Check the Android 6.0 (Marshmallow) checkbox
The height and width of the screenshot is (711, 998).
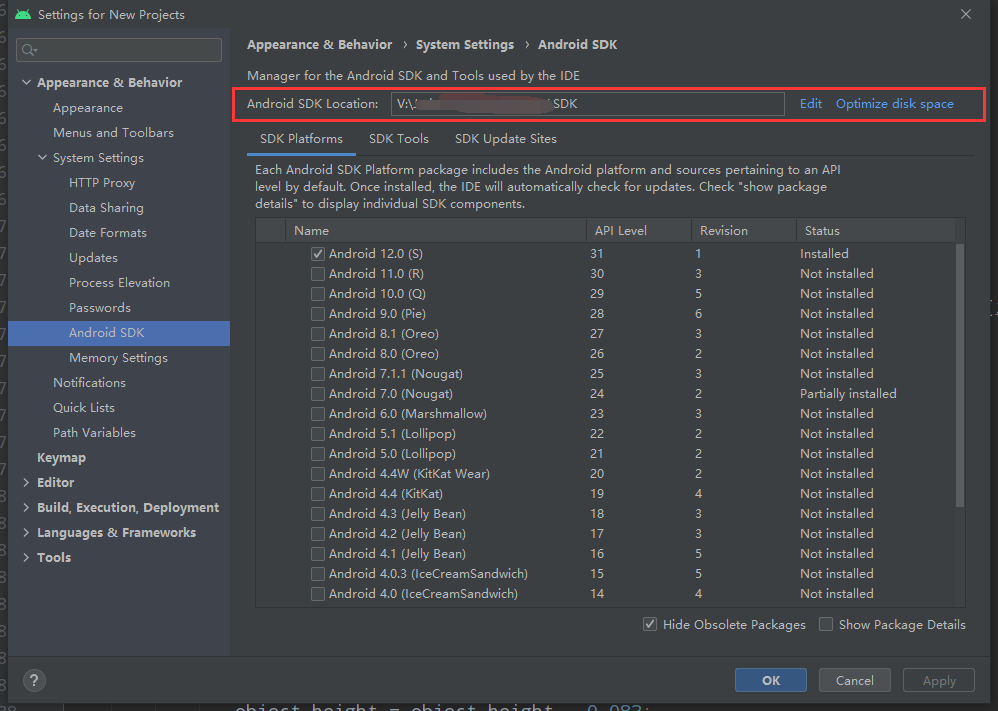coord(318,414)
